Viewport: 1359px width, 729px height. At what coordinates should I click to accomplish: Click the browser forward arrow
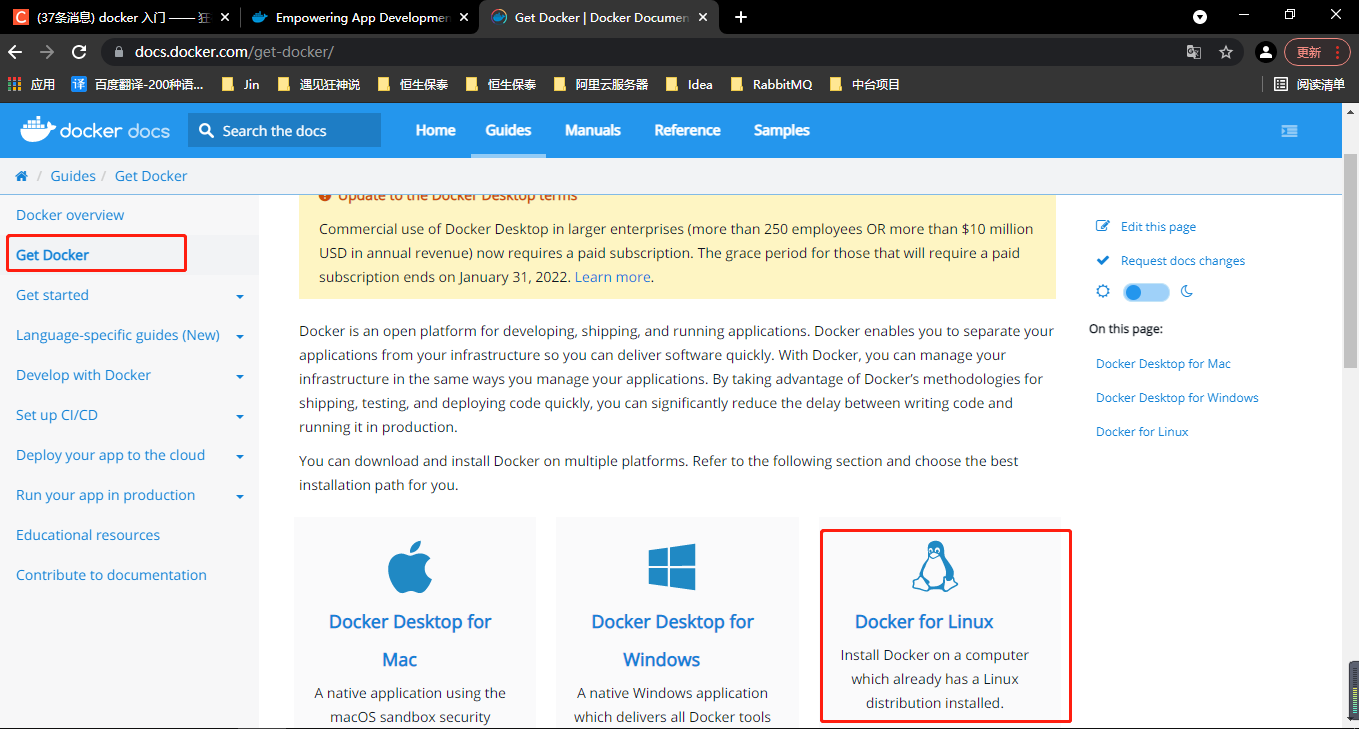pyautogui.click(x=47, y=52)
